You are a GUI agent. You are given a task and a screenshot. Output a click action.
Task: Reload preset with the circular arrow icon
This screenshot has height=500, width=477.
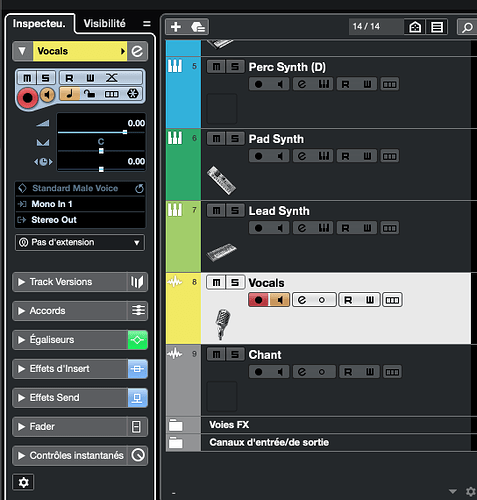(139, 188)
